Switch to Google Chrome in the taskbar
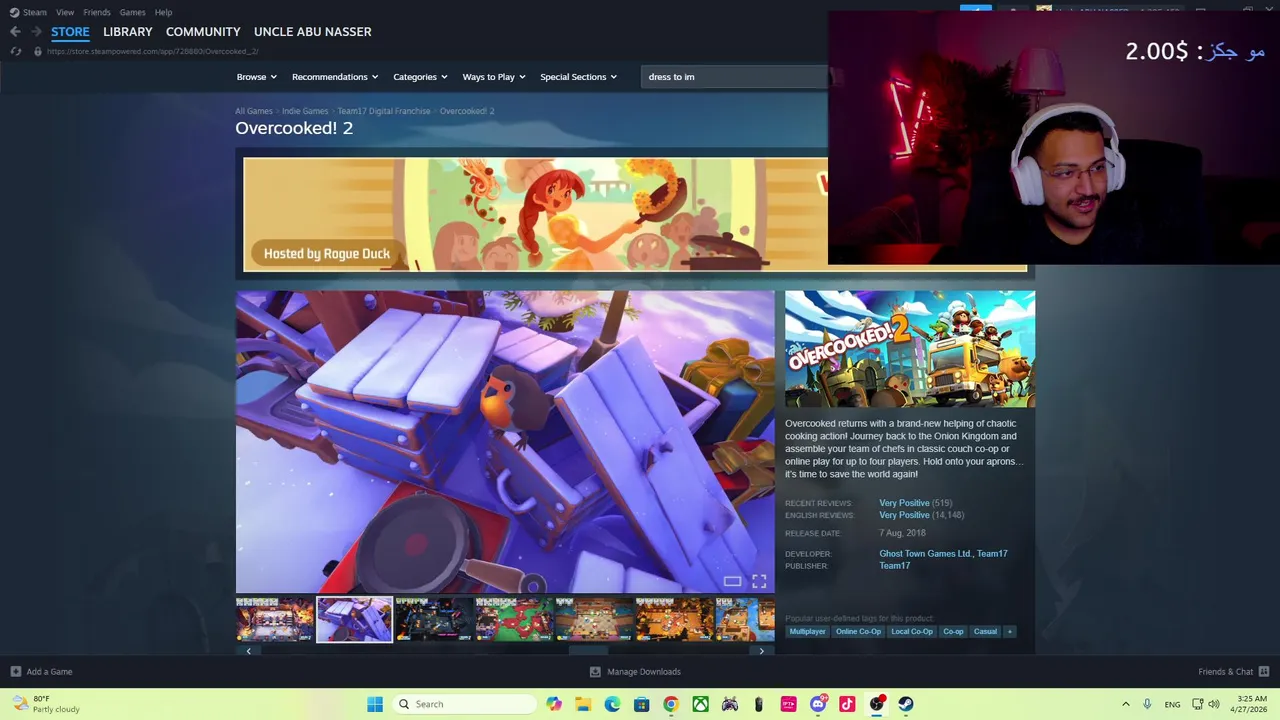Screen dimensions: 1280x720 671,704
